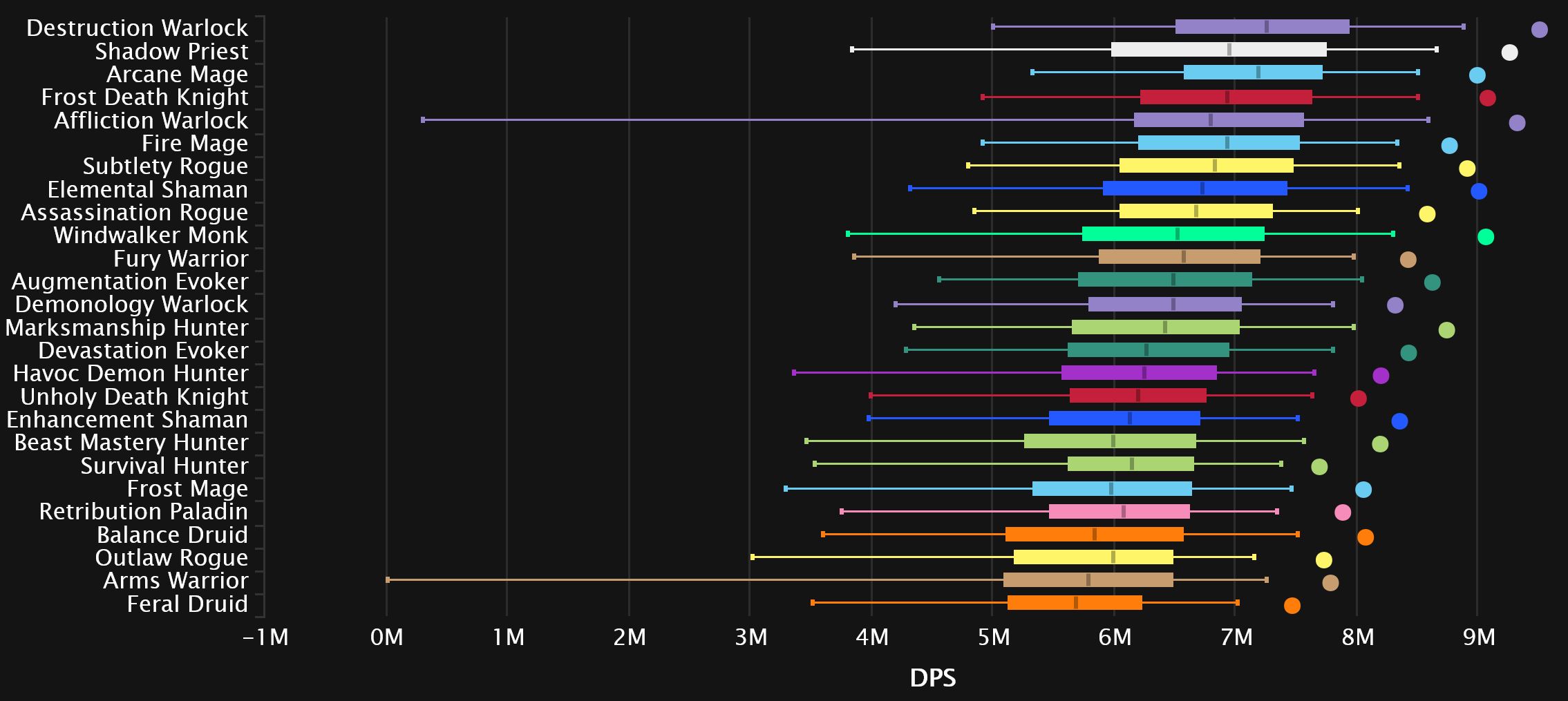Image resolution: width=1568 pixels, height=701 pixels.
Task: Select the Marksmanship Hunter label
Action: point(126,327)
